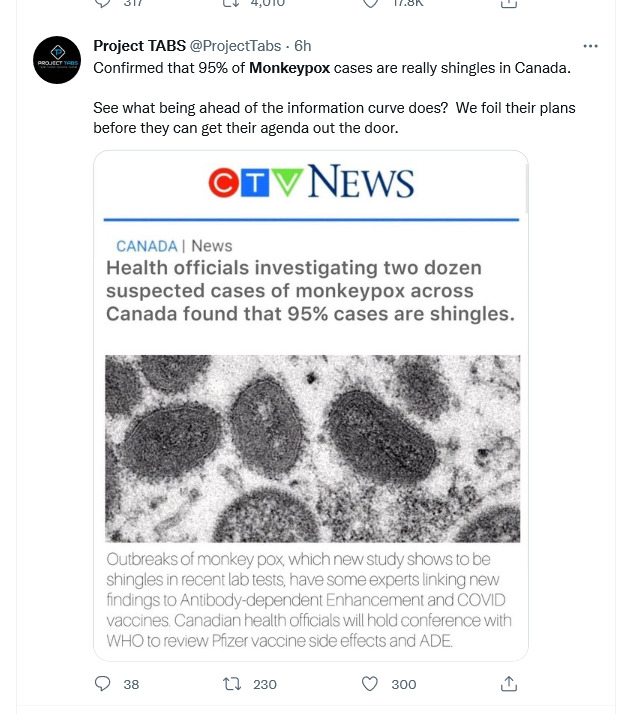Like the Project TABS tweet

370,684
